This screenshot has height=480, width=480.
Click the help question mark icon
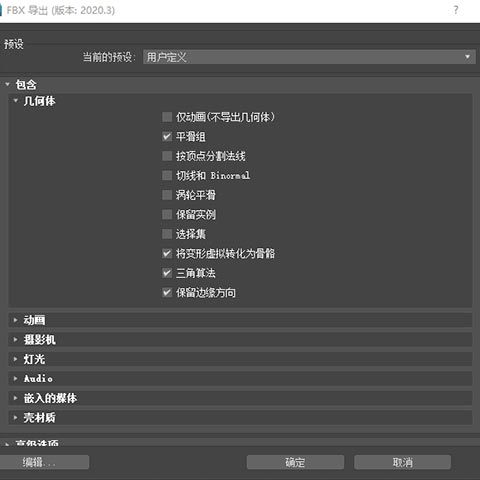[456, 10]
